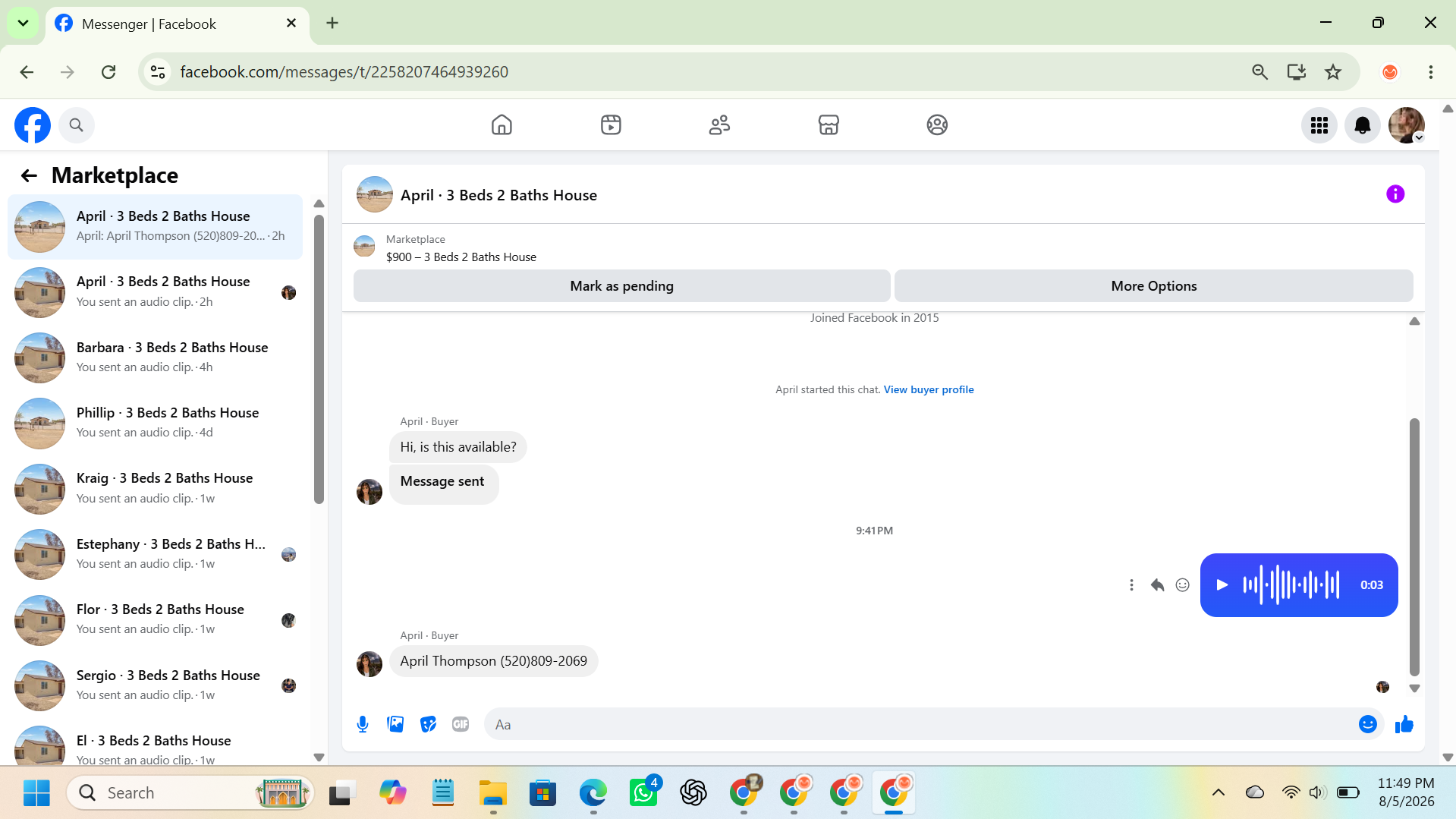The width and height of the screenshot is (1456, 819).
Task: Open a new browser tab
Action: 332,24
